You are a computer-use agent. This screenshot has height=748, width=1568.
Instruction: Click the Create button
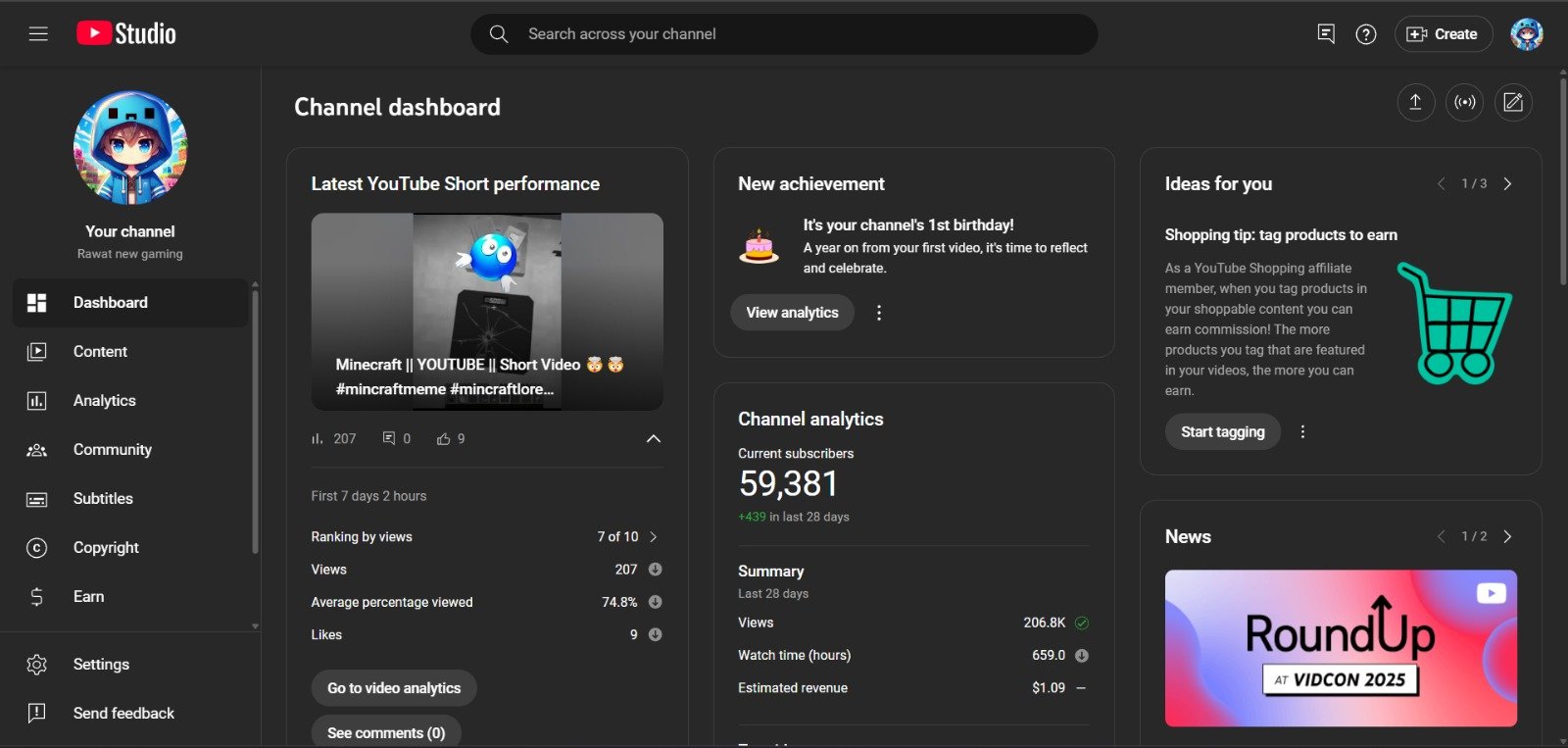[x=1444, y=34]
